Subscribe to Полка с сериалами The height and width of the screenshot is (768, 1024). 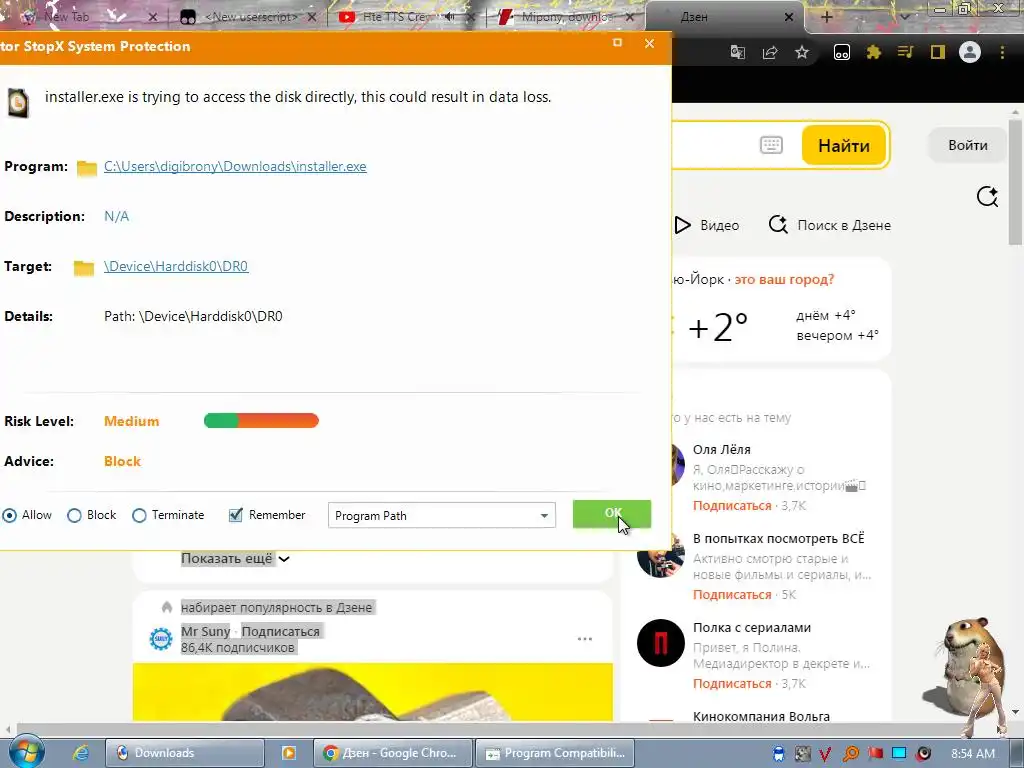[x=732, y=683]
